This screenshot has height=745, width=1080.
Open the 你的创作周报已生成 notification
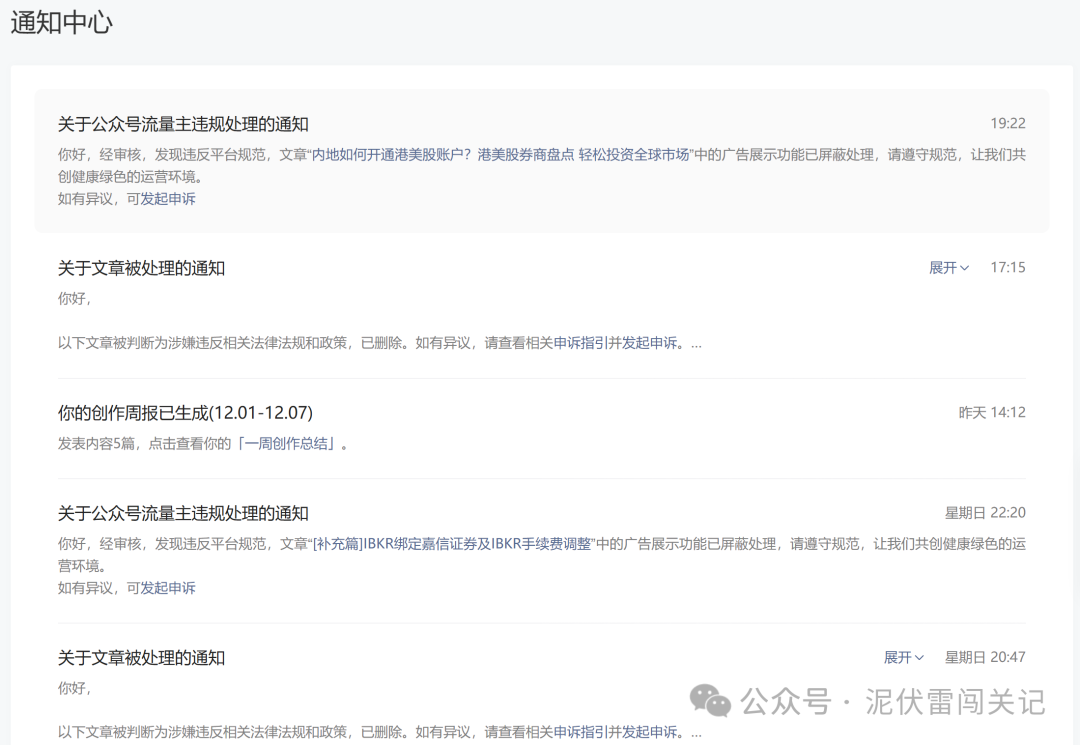(185, 412)
